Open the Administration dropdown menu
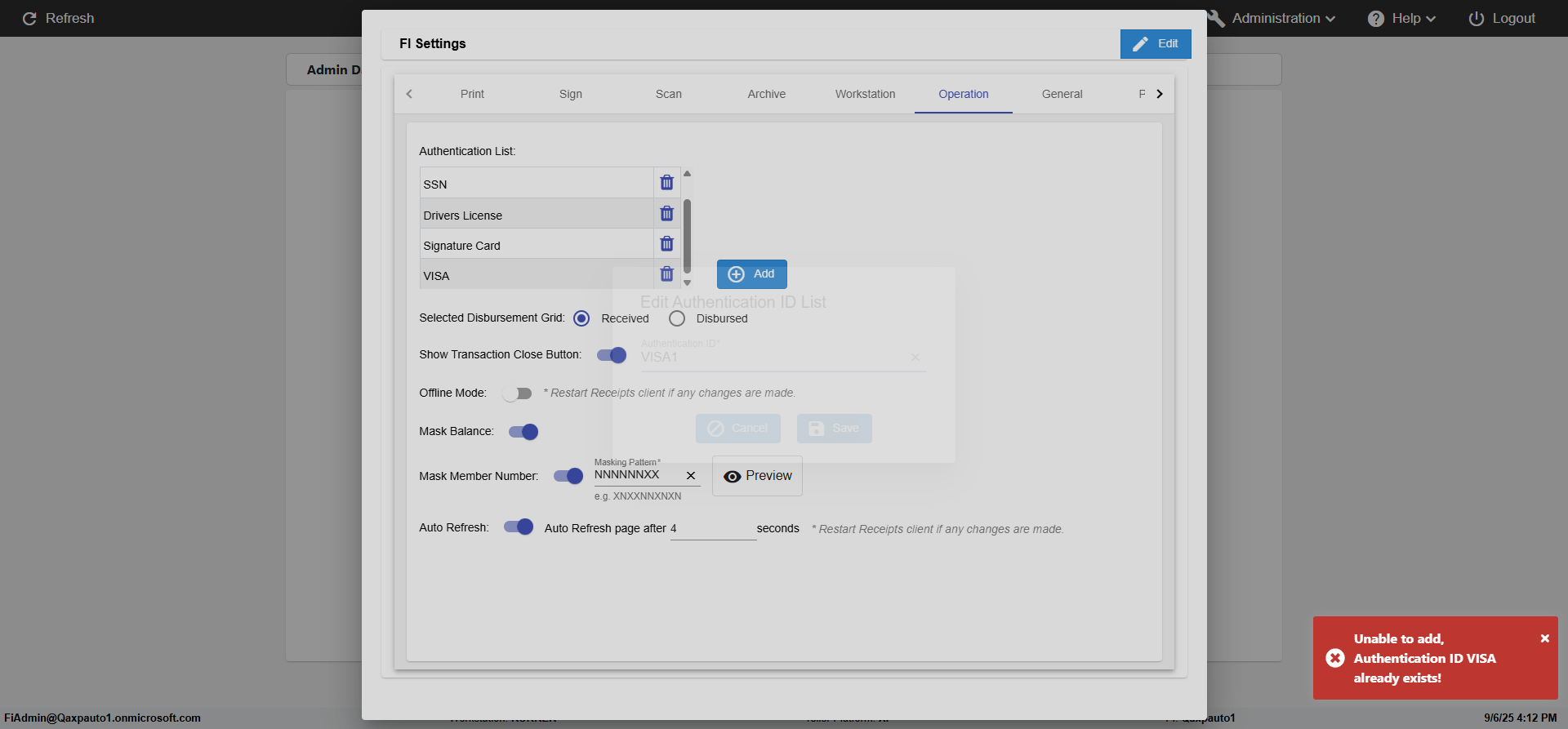 pyautogui.click(x=1282, y=19)
